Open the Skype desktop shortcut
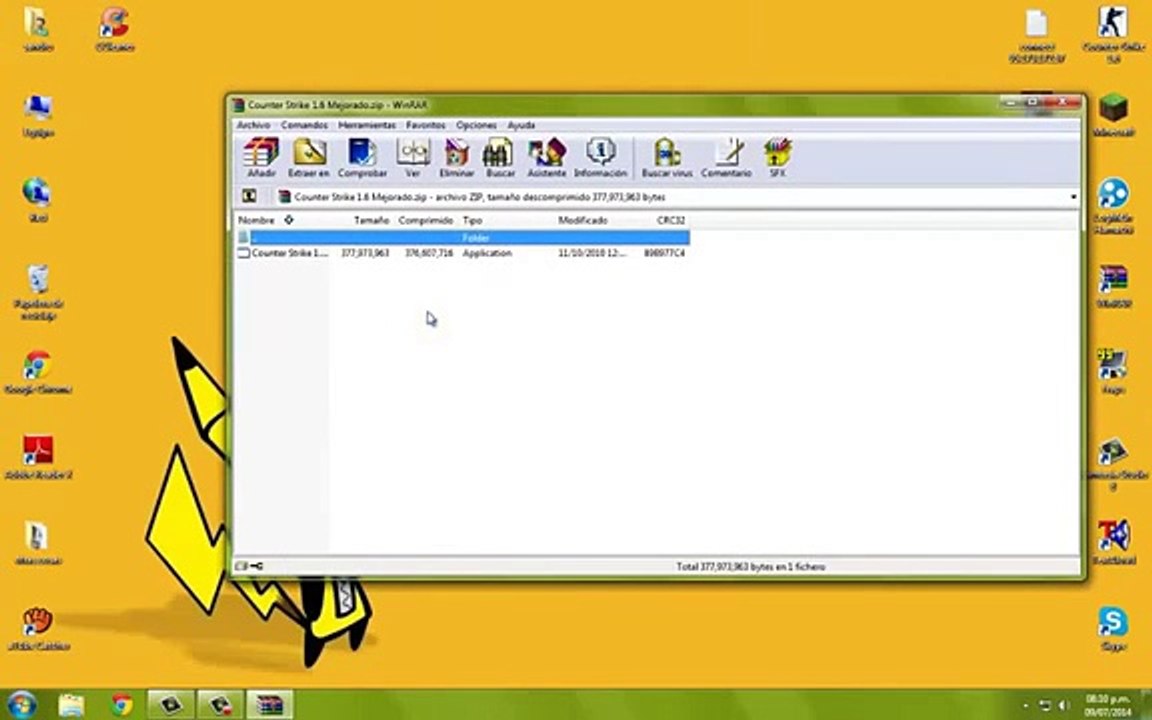The image size is (1152, 720). click(x=1113, y=629)
